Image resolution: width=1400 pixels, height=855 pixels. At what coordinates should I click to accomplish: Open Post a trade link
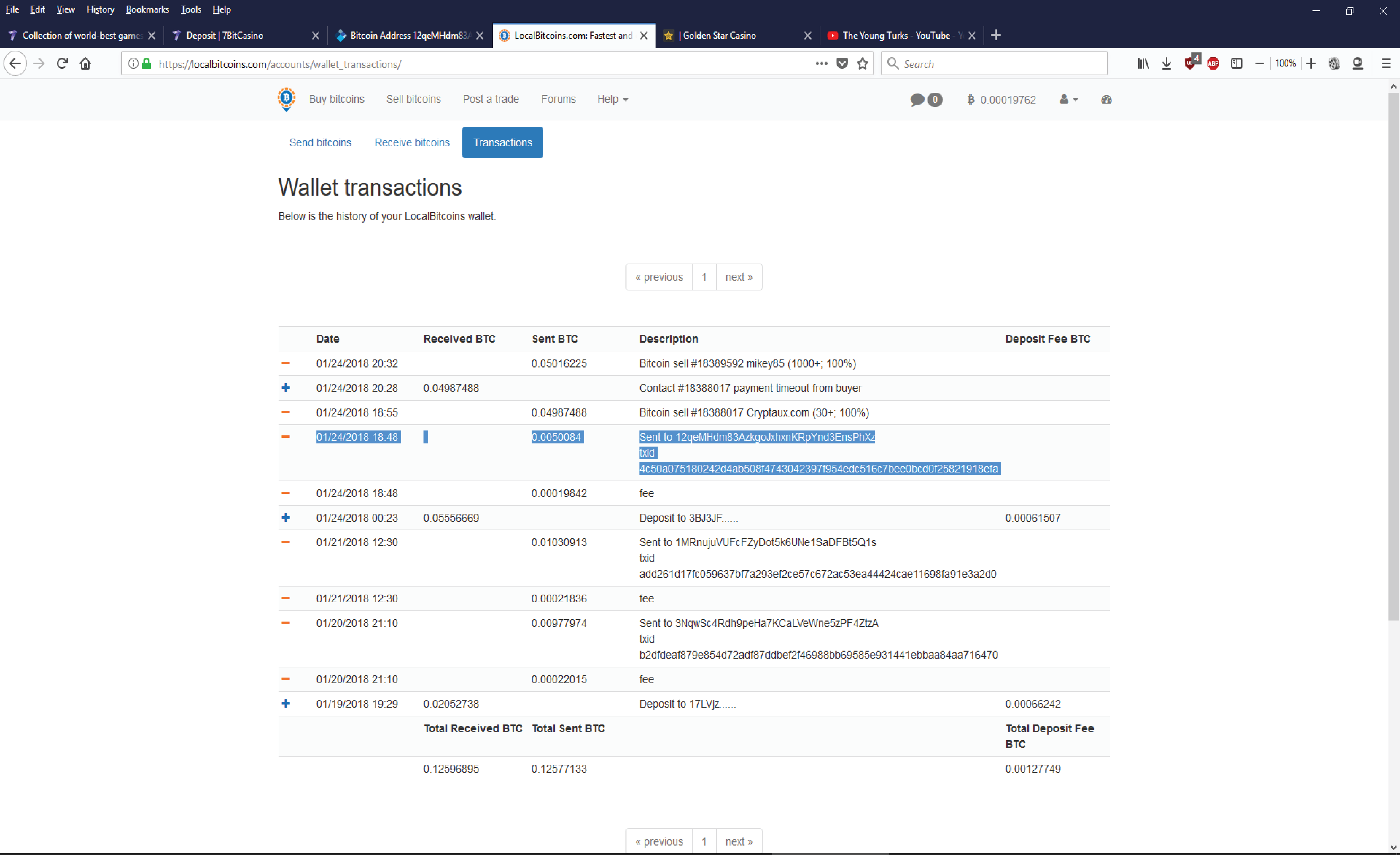click(490, 99)
